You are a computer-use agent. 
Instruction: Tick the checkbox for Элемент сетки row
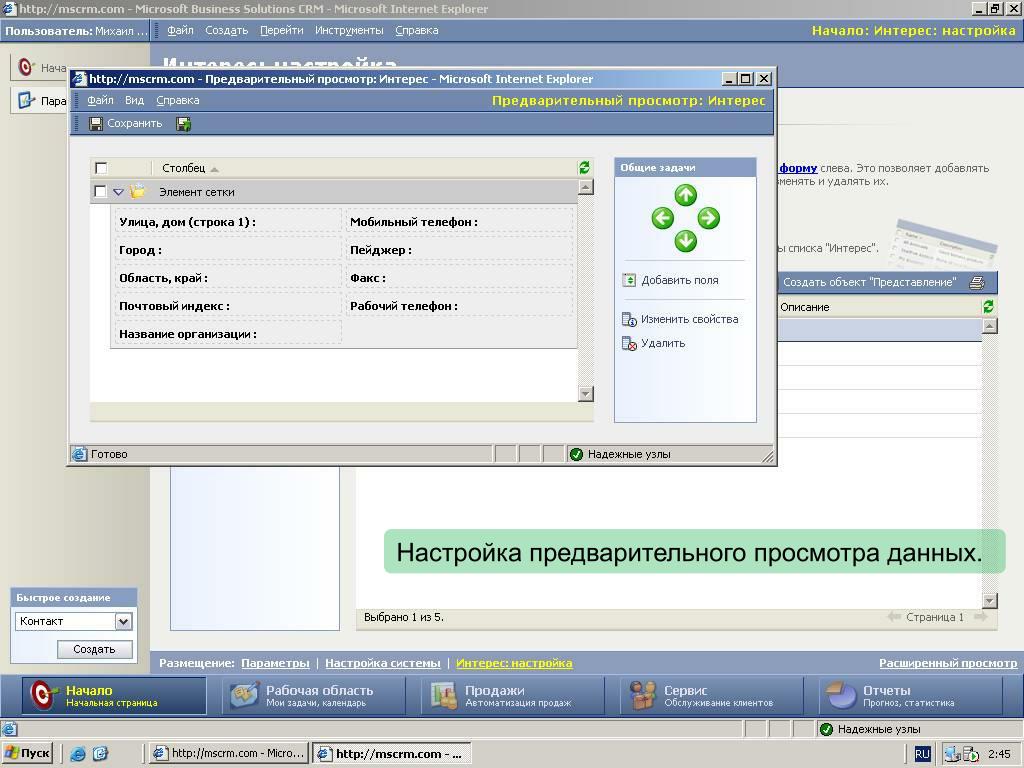(x=101, y=191)
